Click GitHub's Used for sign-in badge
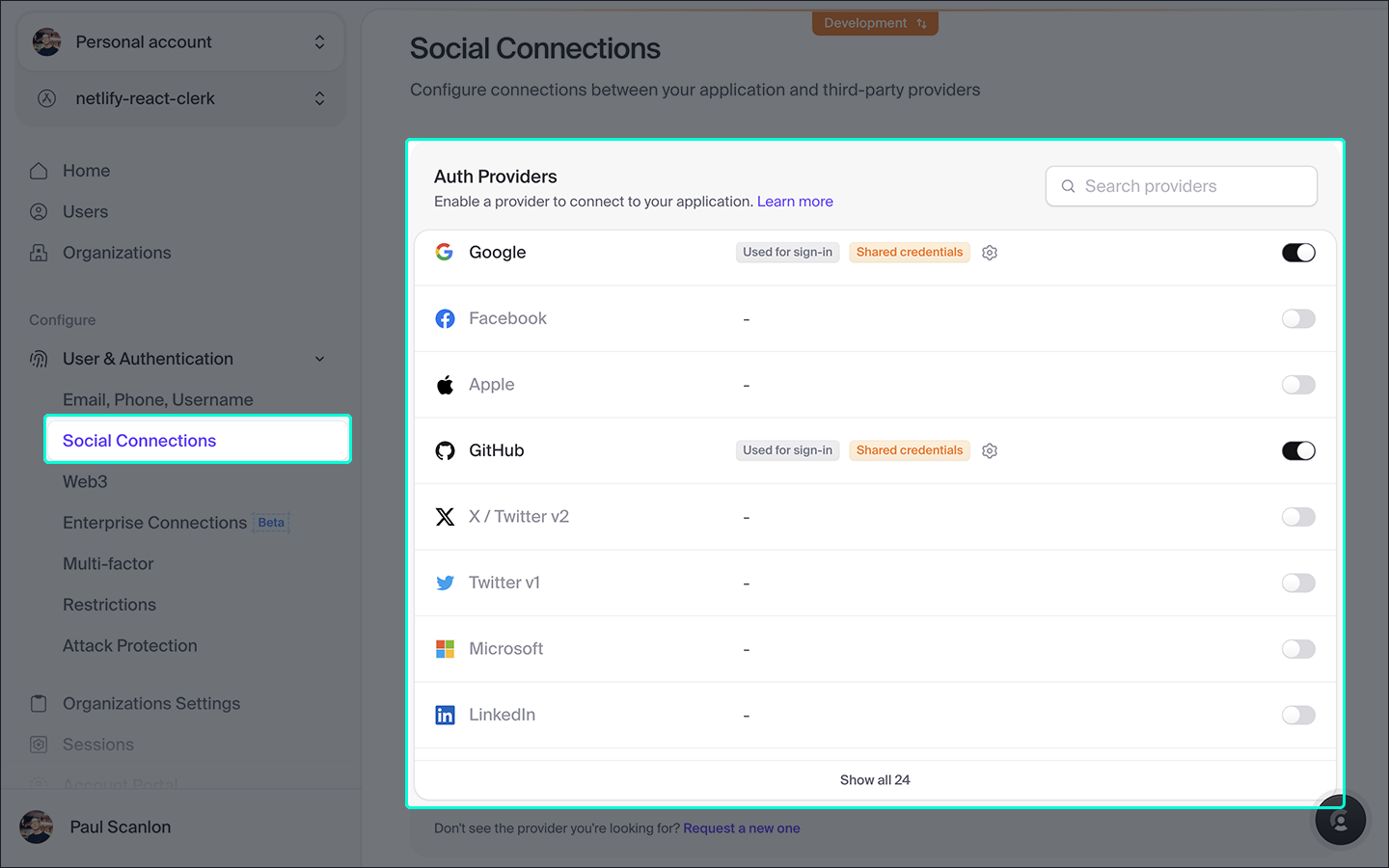Screen dimensions: 1389x868 787,450
